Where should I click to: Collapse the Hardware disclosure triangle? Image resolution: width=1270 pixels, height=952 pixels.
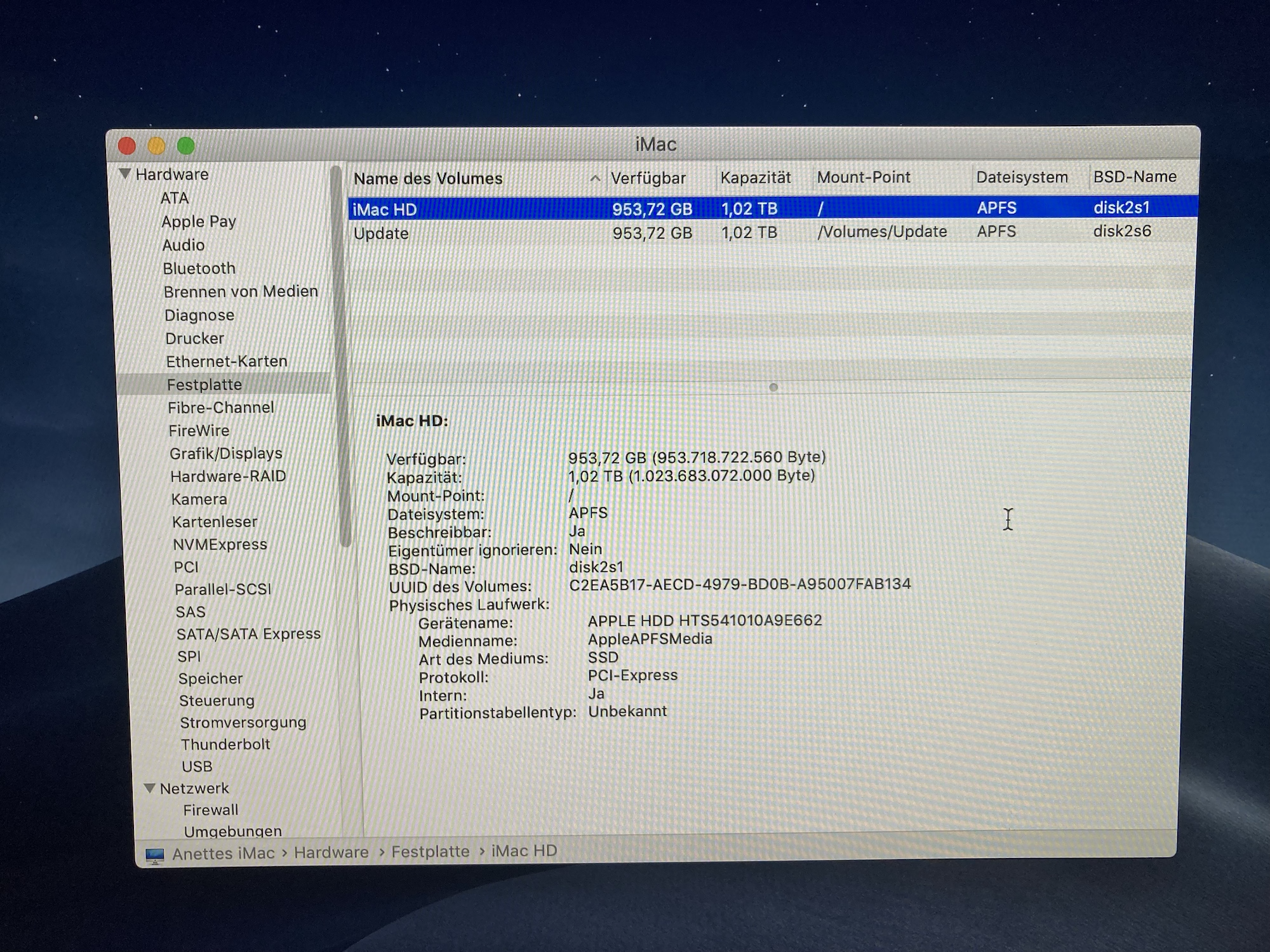[124, 173]
